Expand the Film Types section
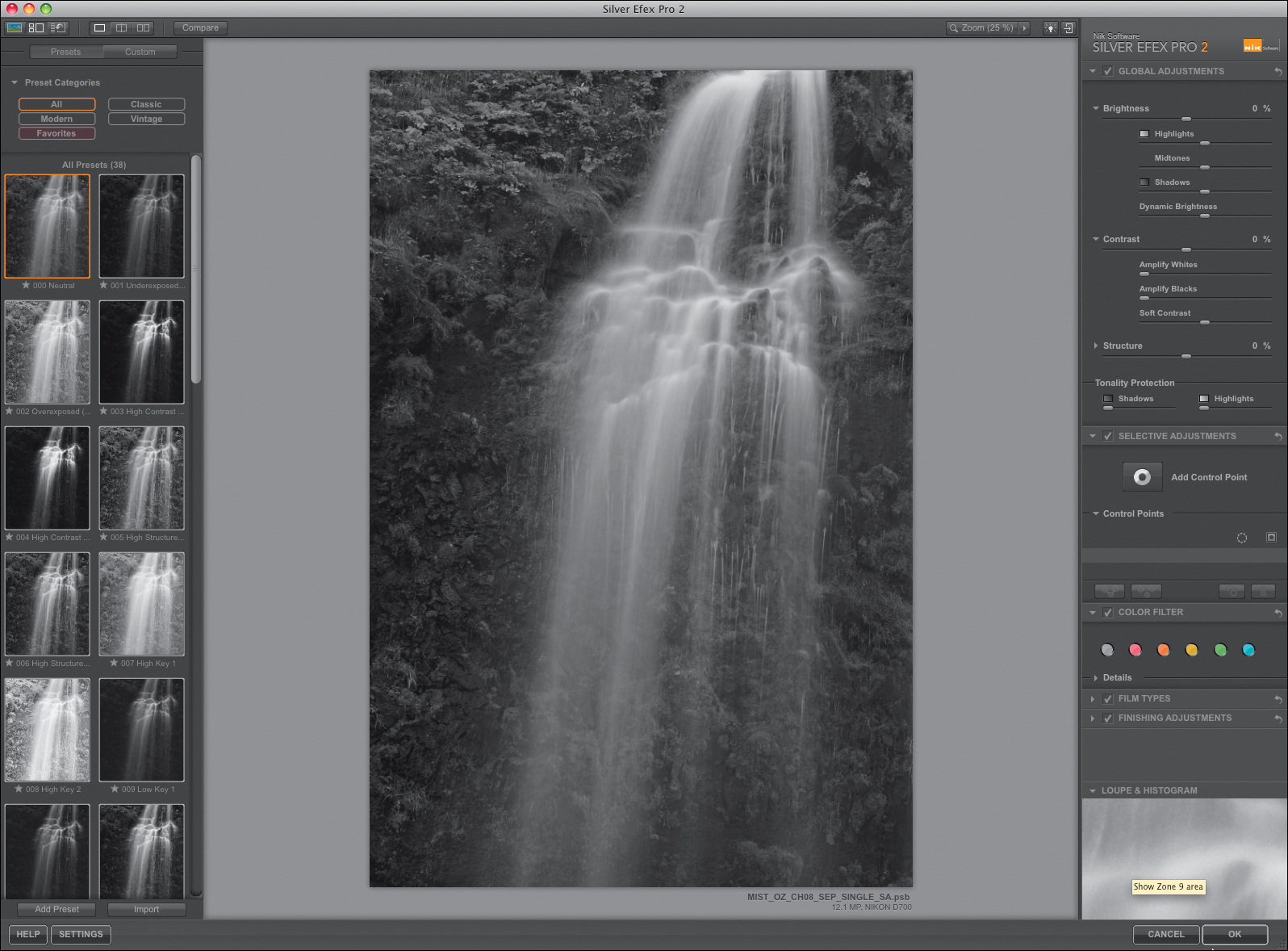Viewport: 1288px width, 951px height. [1093, 699]
